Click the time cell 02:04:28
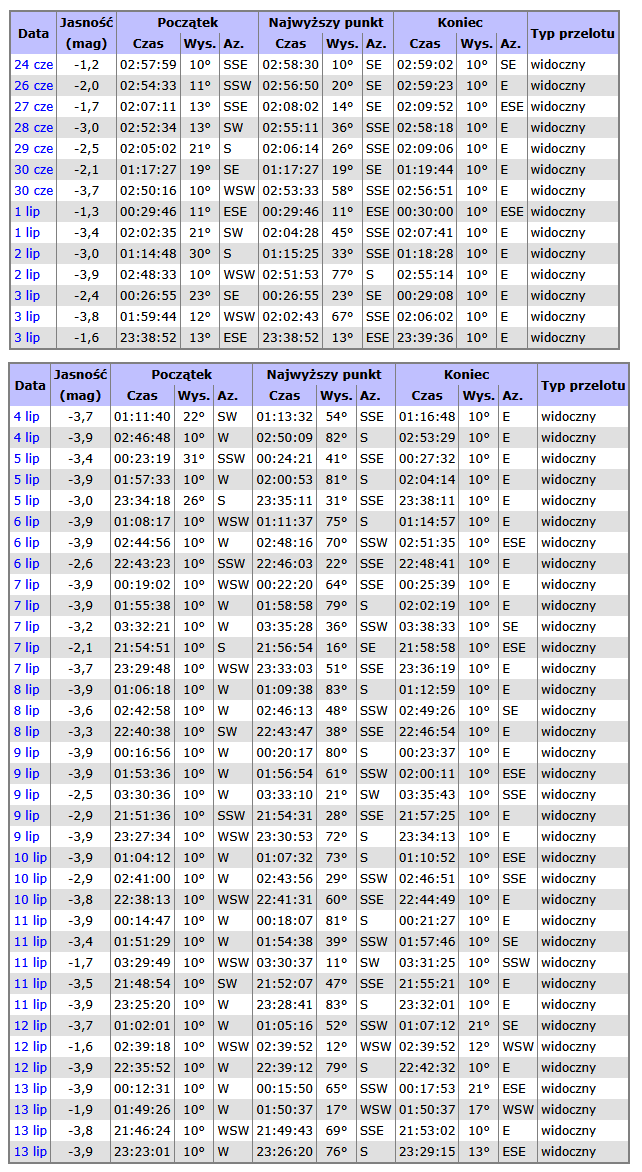This screenshot has height=1172, width=642. [290, 232]
